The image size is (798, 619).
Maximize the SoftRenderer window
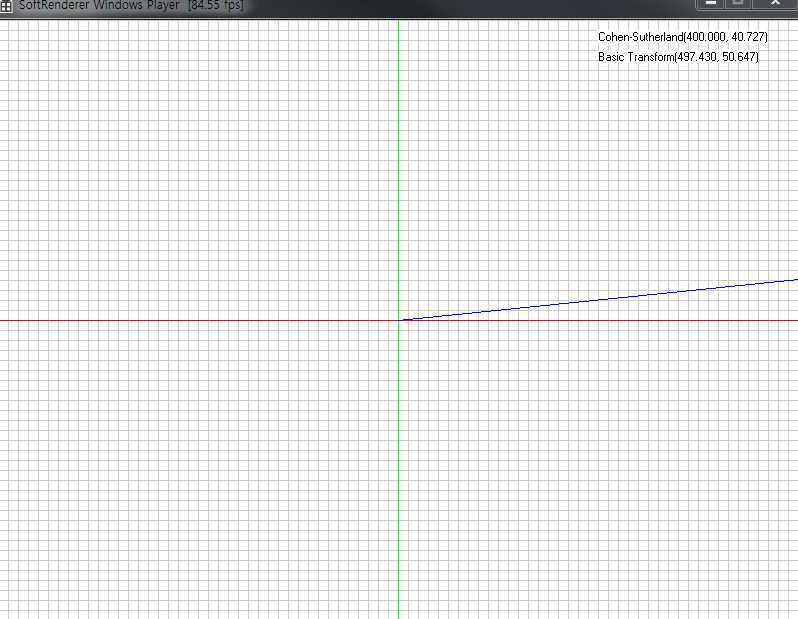pyautogui.click(x=738, y=3)
